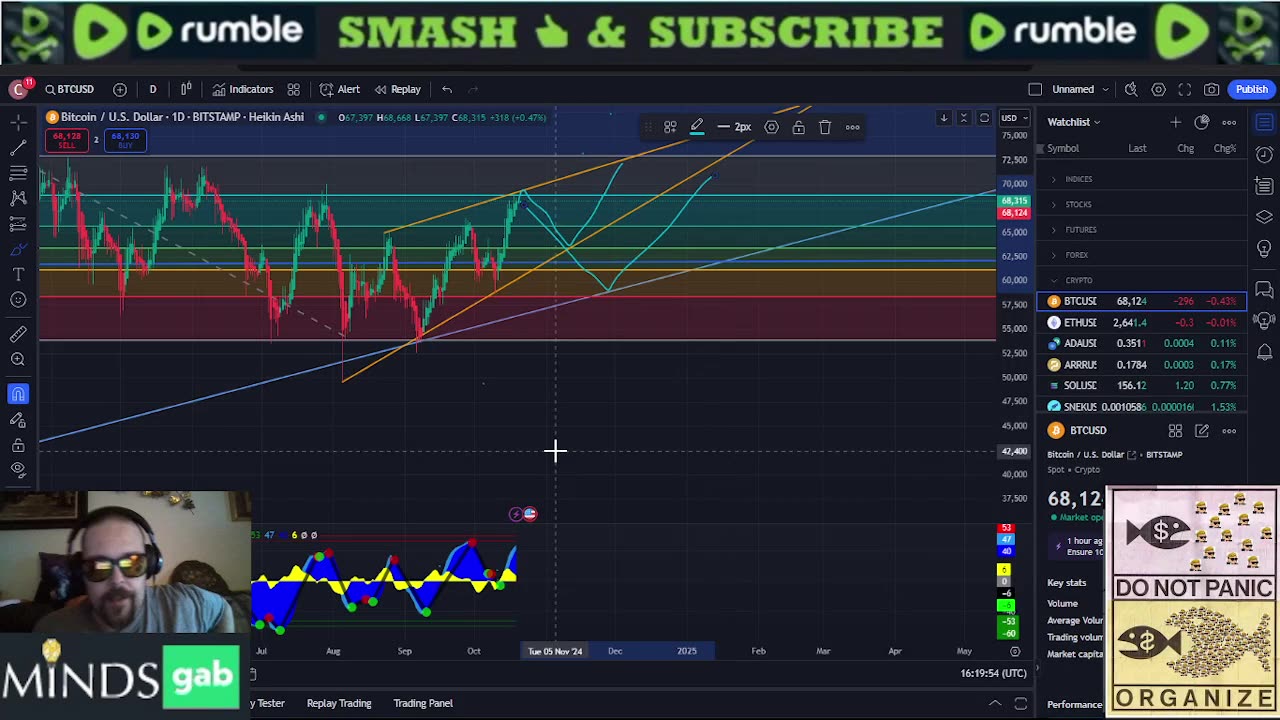Click the Tue 05 Nov '24 date marker
Image resolution: width=1280 pixels, height=720 pixels.
(x=555, y=651)
